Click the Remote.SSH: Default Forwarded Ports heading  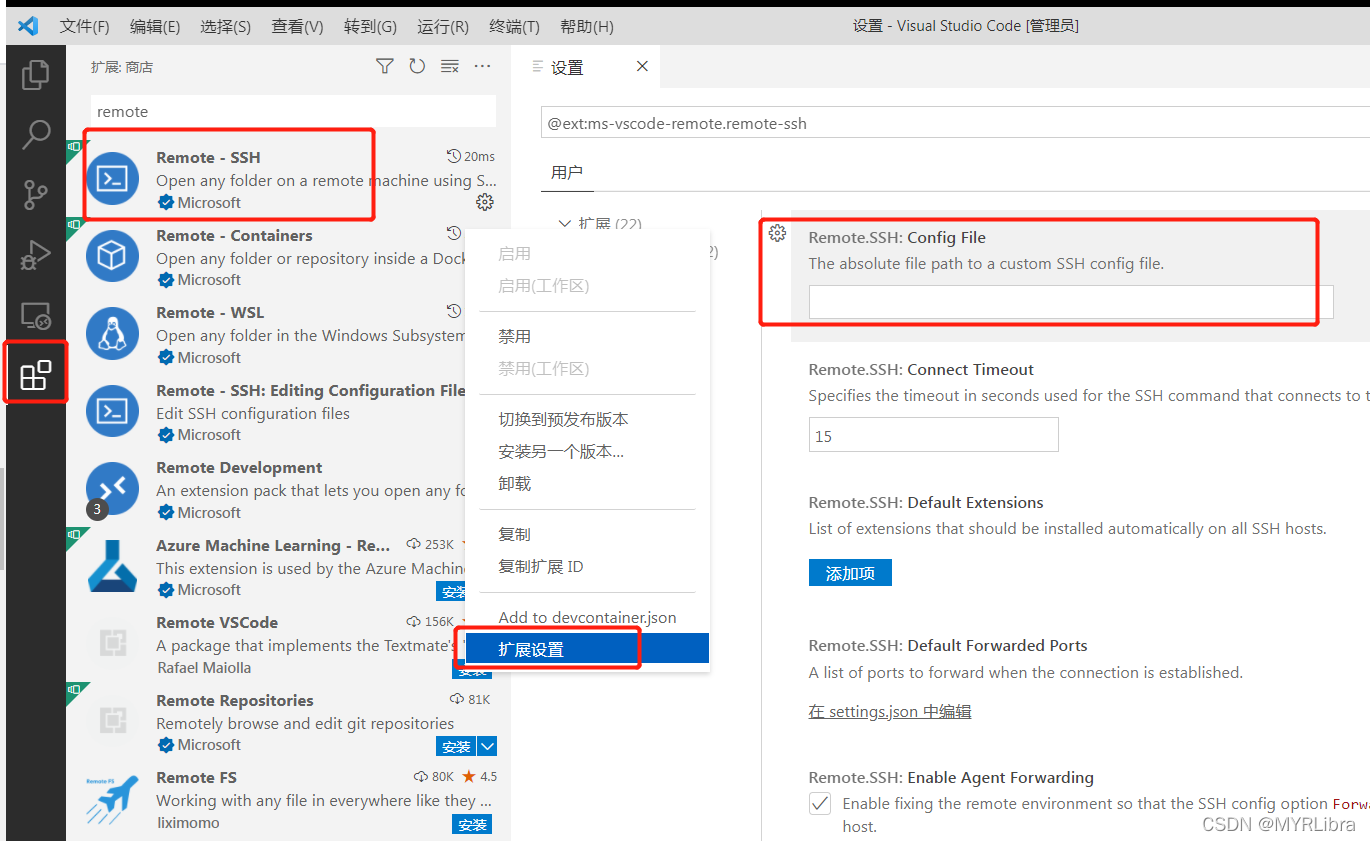coord(948,646)
